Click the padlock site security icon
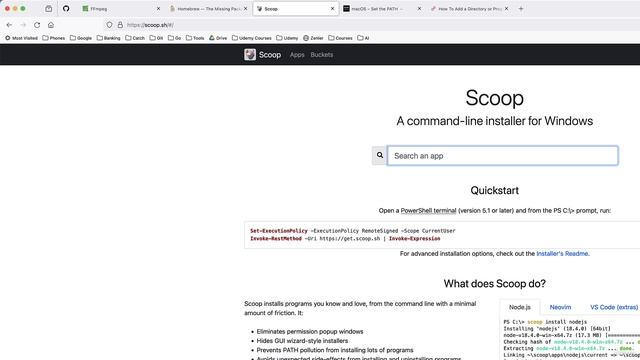The height and width of the screenshot is (360, 640). (120, 25)
